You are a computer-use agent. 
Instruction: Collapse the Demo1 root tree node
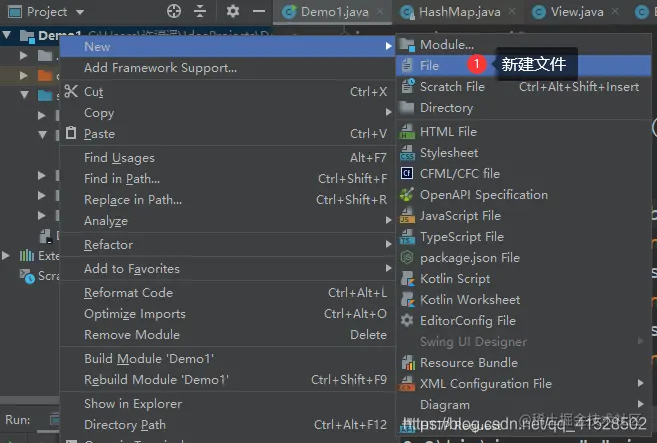pos(7,35)
